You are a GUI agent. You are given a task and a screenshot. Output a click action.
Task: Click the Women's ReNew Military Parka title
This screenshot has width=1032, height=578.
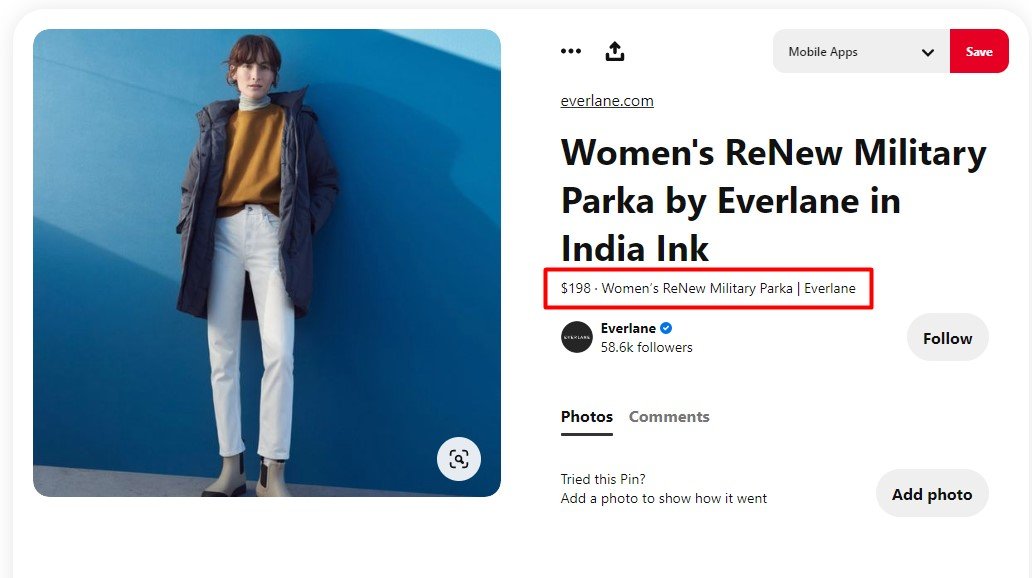pos(773,200)
